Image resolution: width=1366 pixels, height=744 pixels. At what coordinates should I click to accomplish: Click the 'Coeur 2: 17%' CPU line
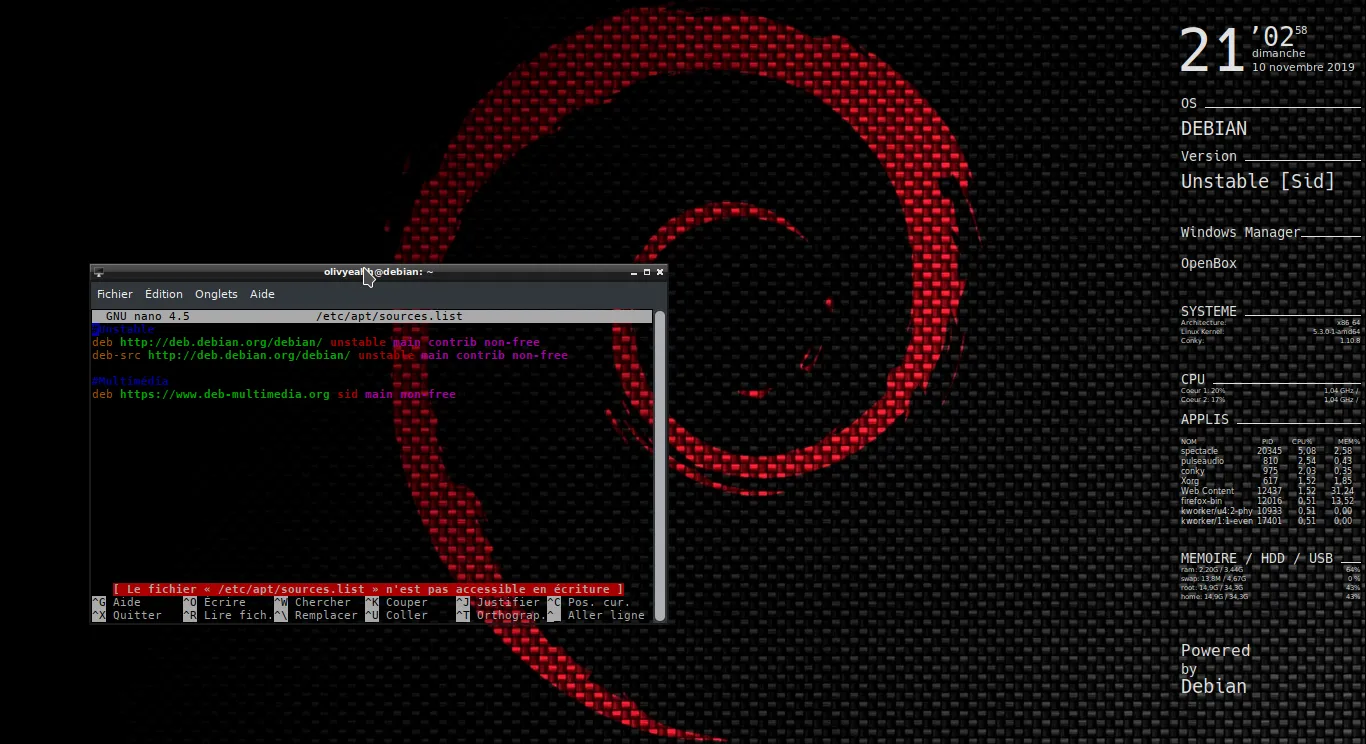pyautogui.click(x=1203, y=399)
